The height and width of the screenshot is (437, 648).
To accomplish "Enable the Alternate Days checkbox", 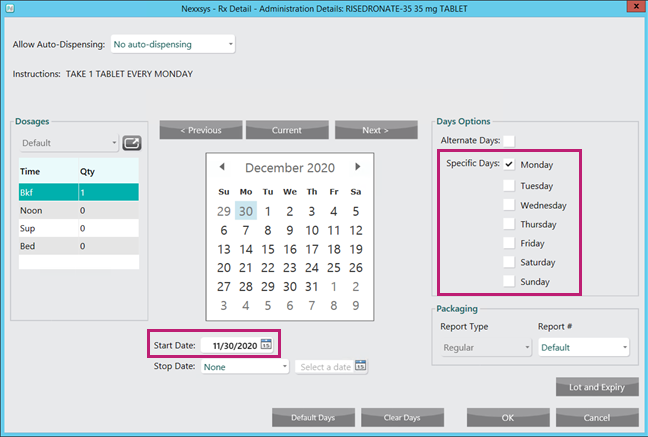I will coord(510,141).
